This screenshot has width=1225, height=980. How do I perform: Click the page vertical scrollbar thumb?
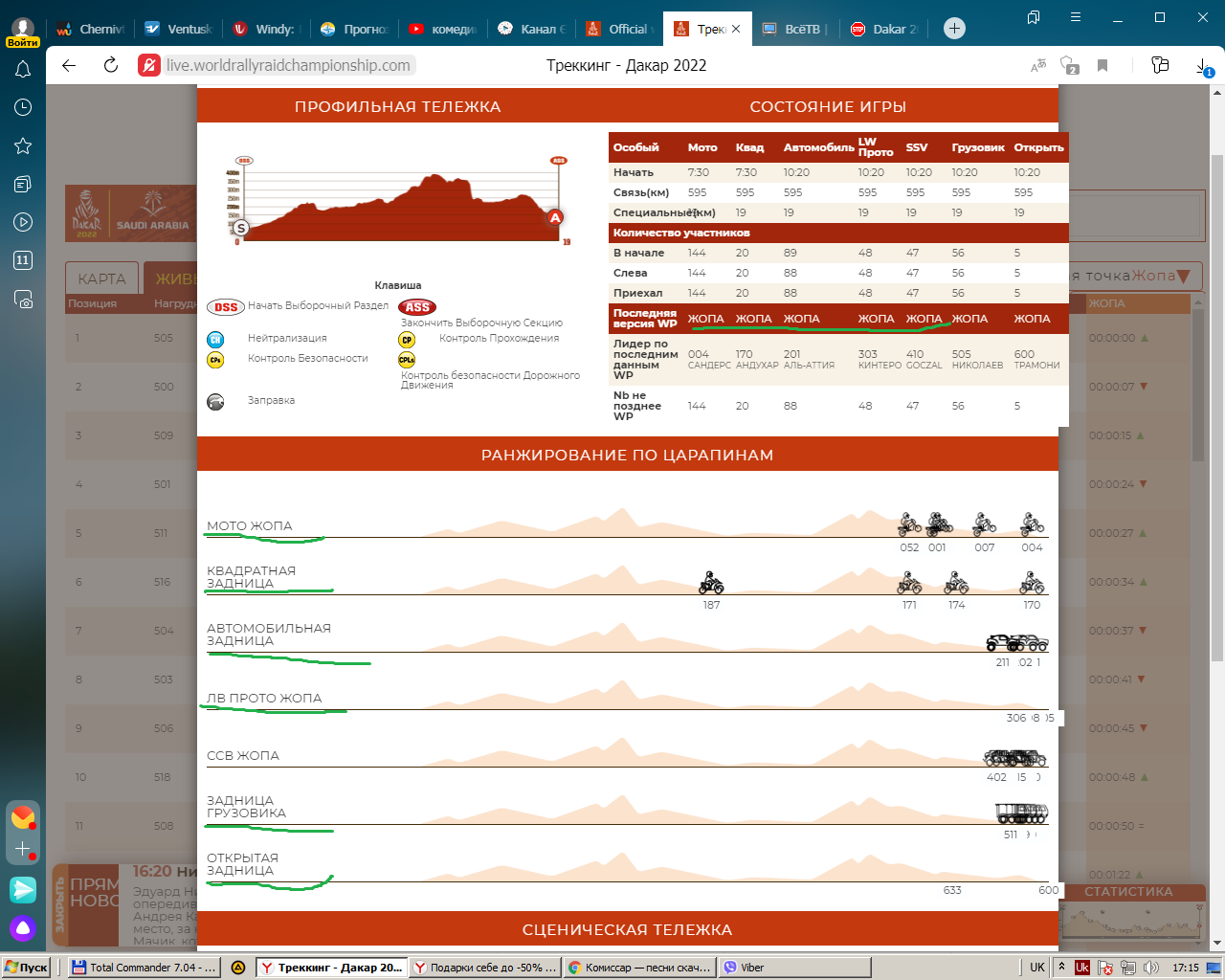coord(1216,402)
